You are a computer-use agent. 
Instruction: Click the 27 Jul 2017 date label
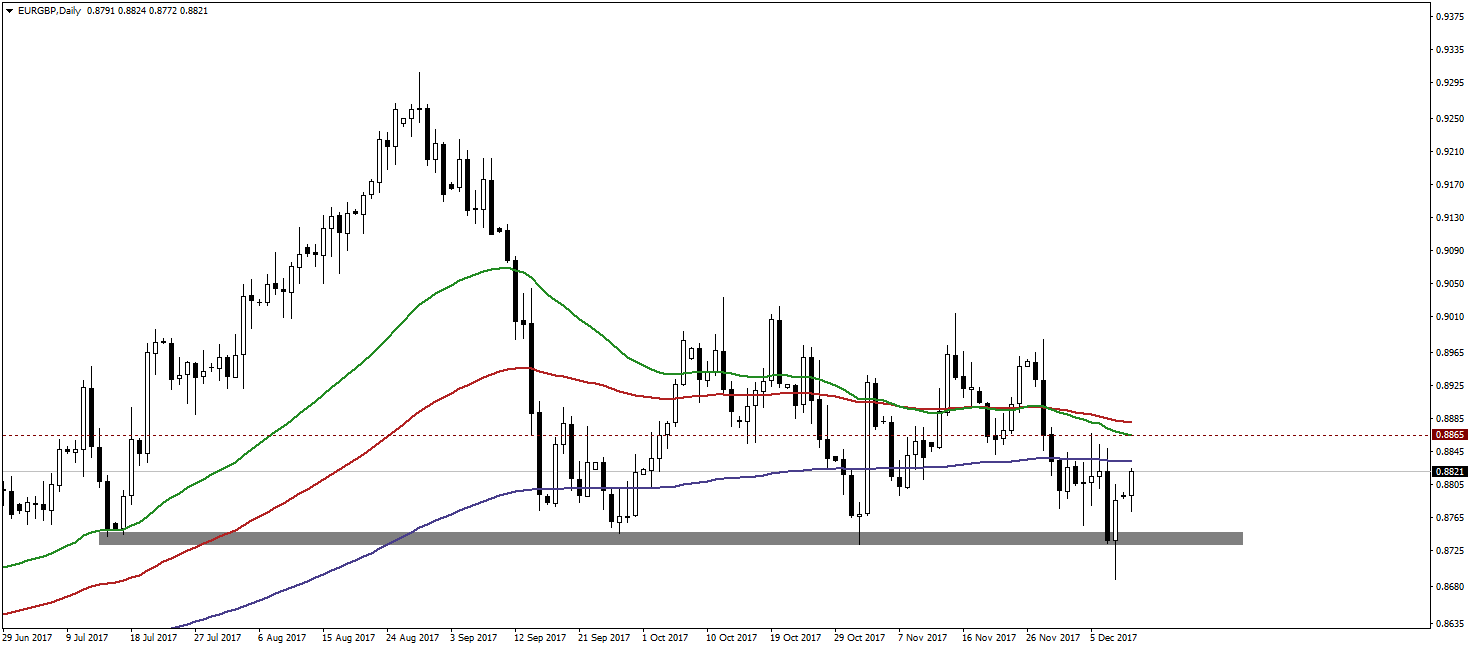click(x=217, y=637)
